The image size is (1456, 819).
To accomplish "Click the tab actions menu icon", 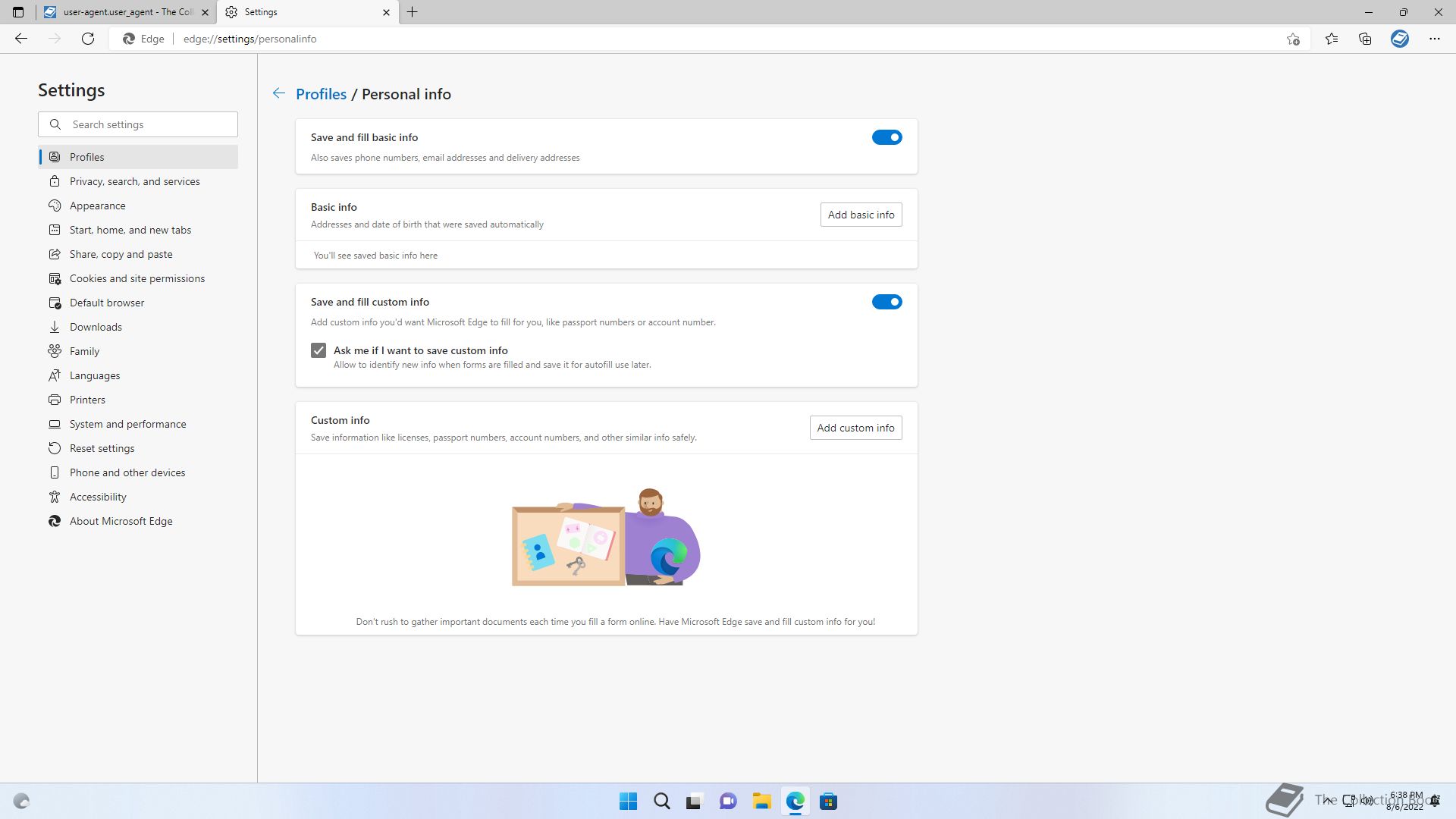I will click(18, 12).
